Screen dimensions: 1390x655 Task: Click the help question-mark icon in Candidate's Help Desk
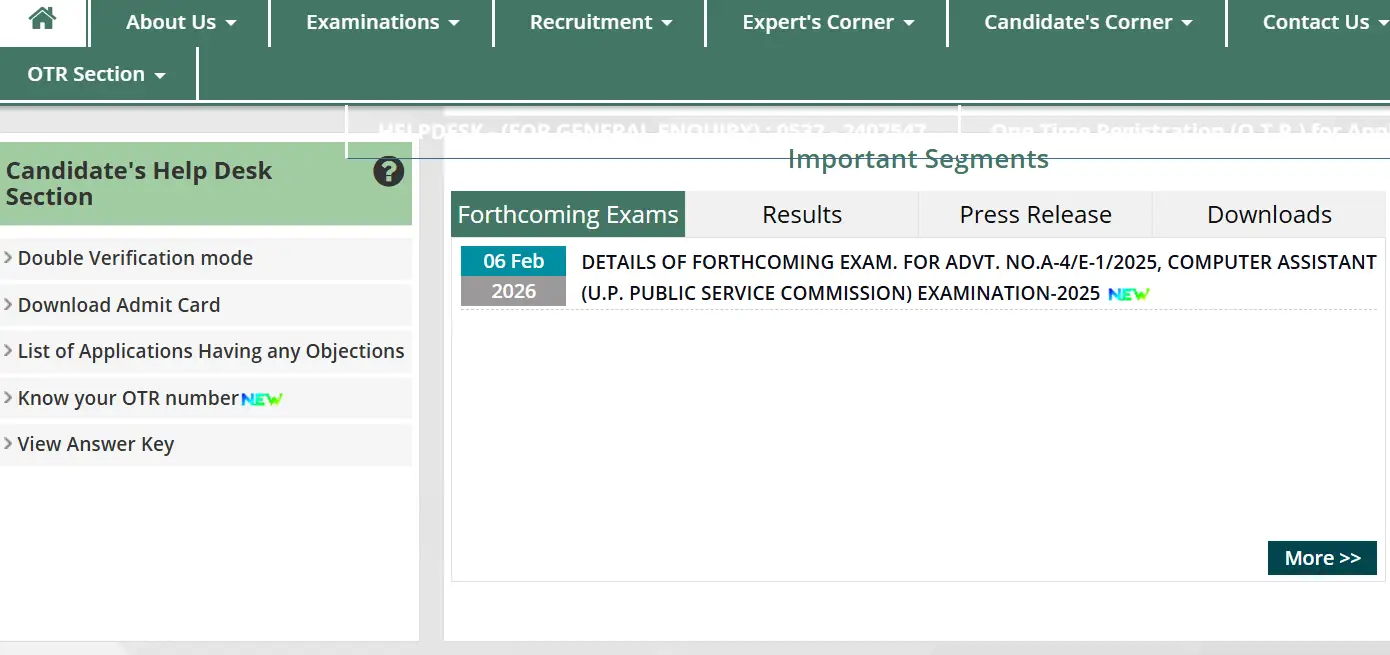388,171
